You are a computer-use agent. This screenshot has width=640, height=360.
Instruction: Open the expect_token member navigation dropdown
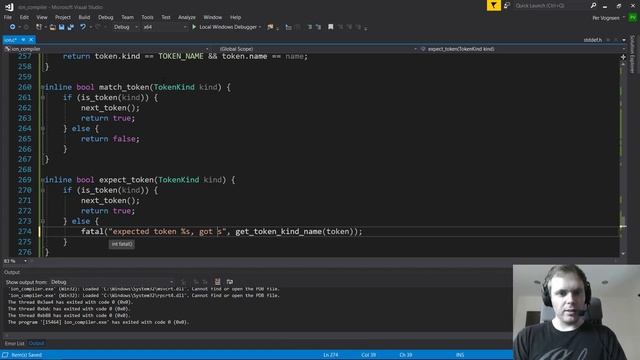(x=521, y=49)
